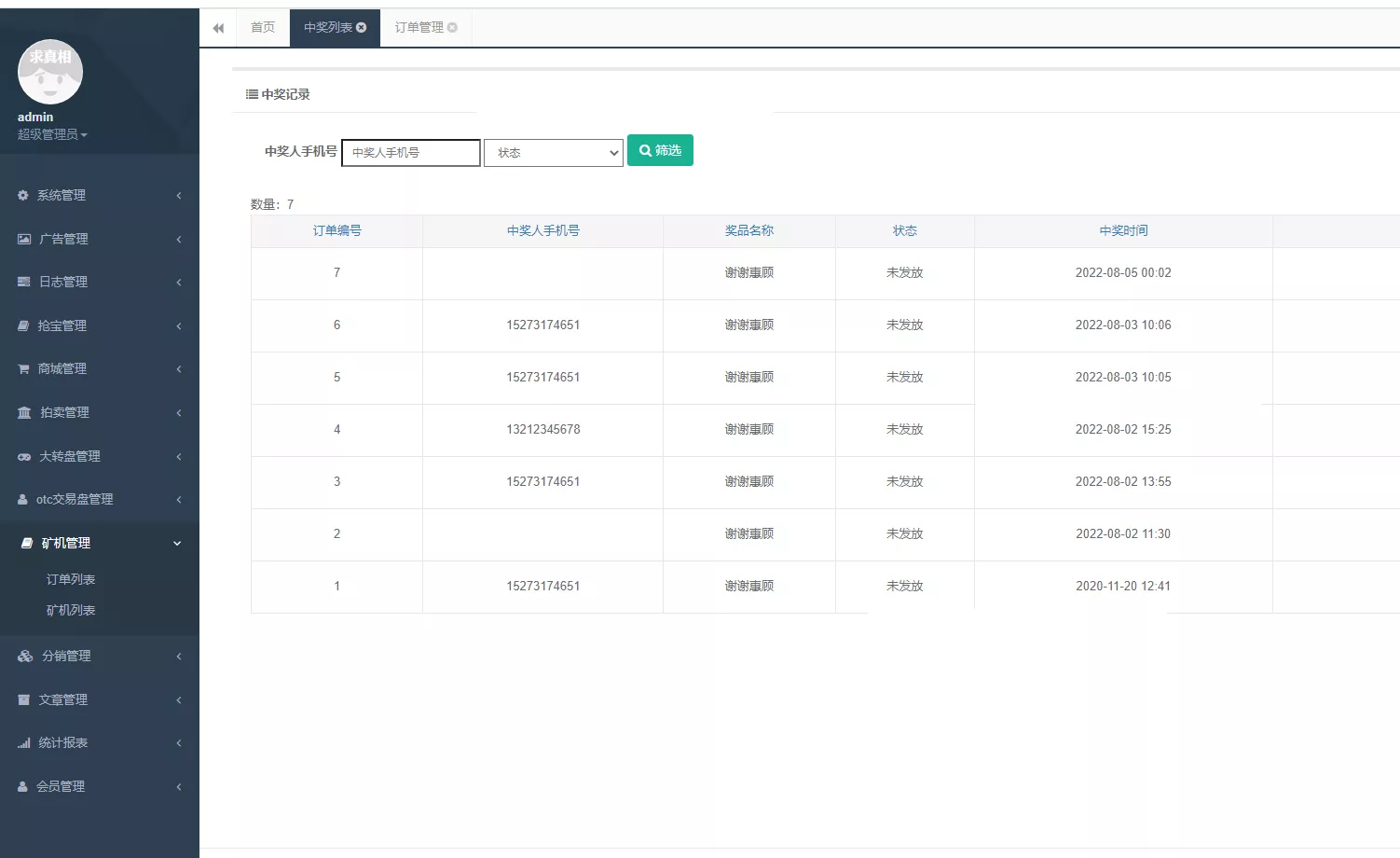The height and width of the screenshot is (858, 1400).
Task: Open the 超级管理员 user dropdown
Action: click(52, 135)
